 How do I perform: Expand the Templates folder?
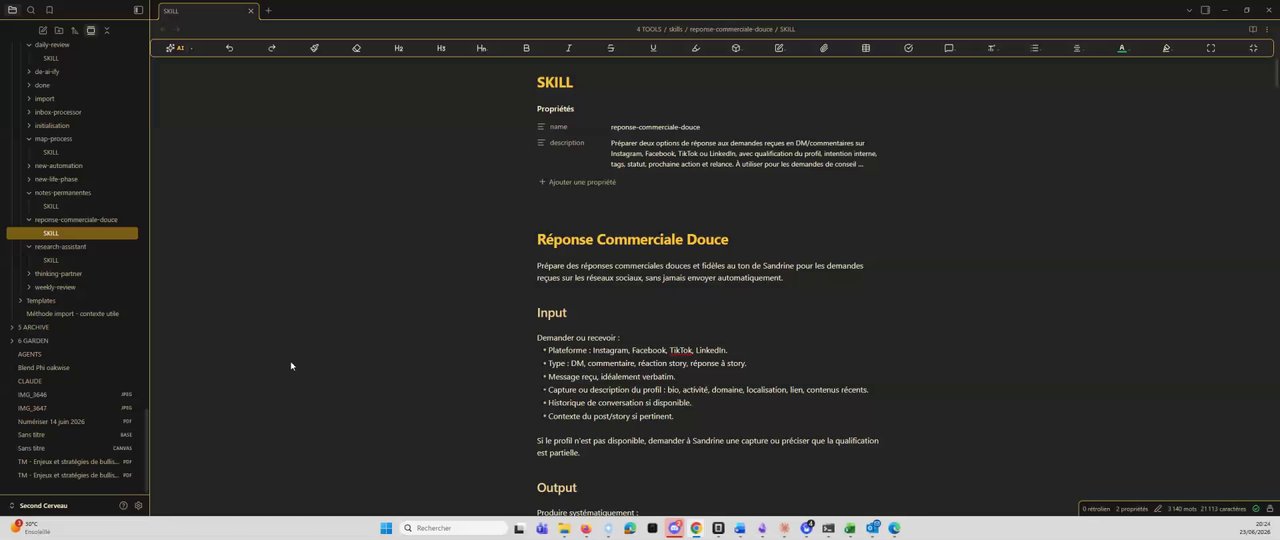pos(20,300)
